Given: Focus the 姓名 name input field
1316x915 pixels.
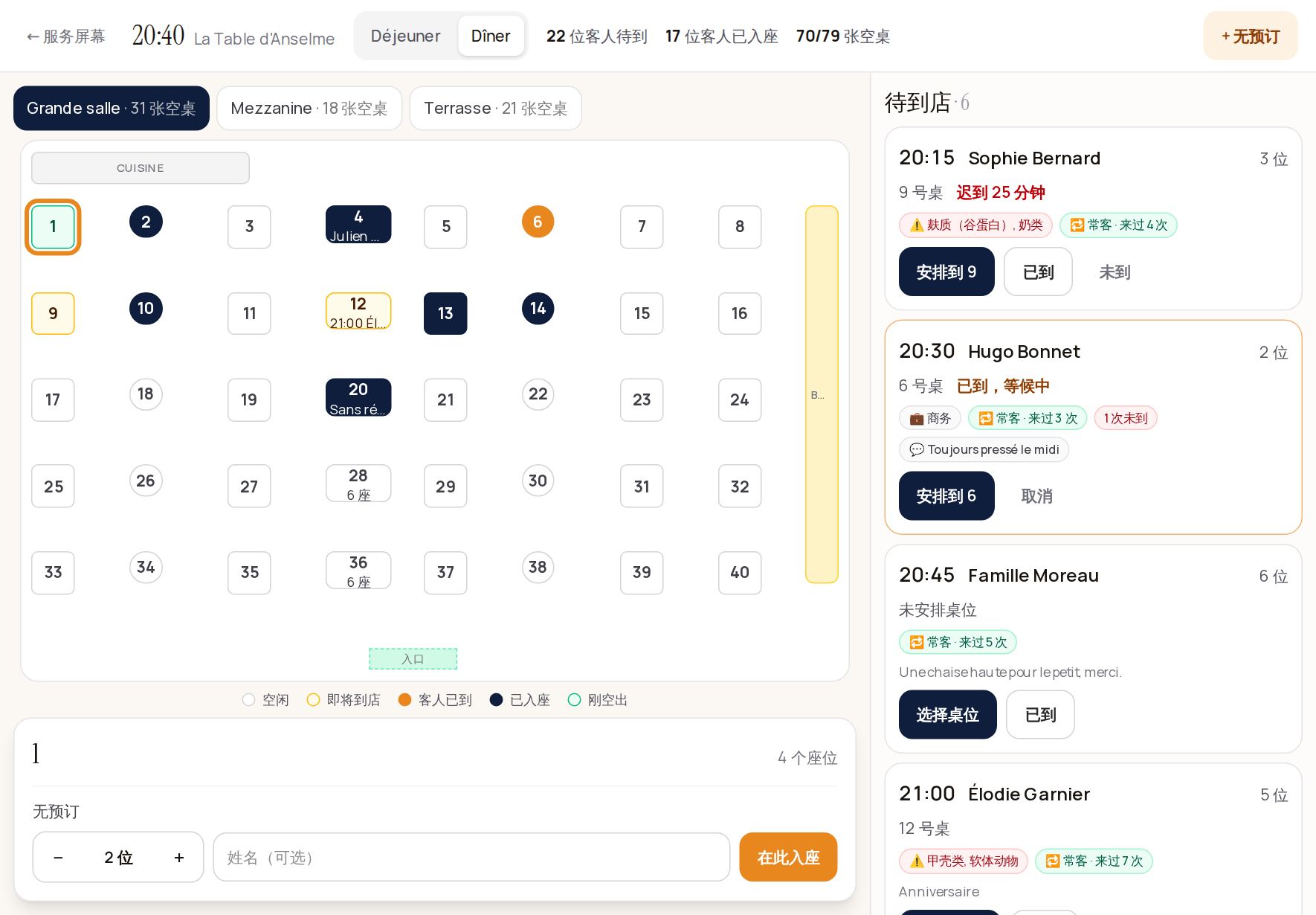Looking at the screenshot, I should [x=471, y=858].
